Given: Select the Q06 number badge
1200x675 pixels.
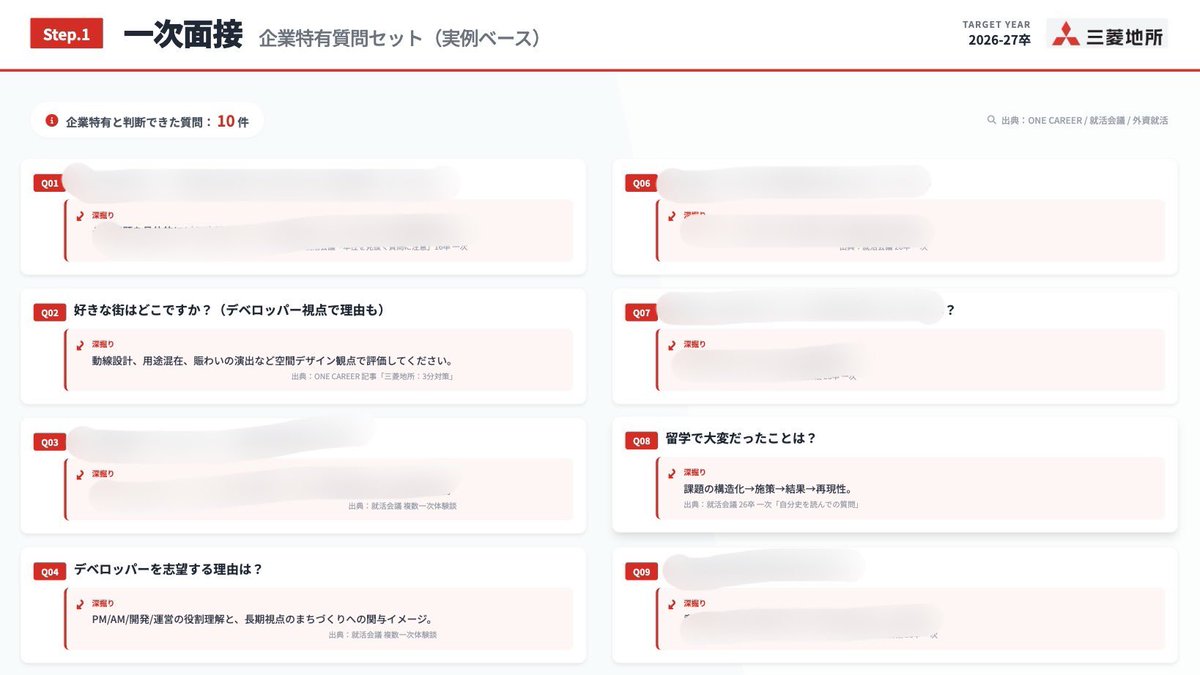Looking at the screenshot, I should tap(642, 183).
